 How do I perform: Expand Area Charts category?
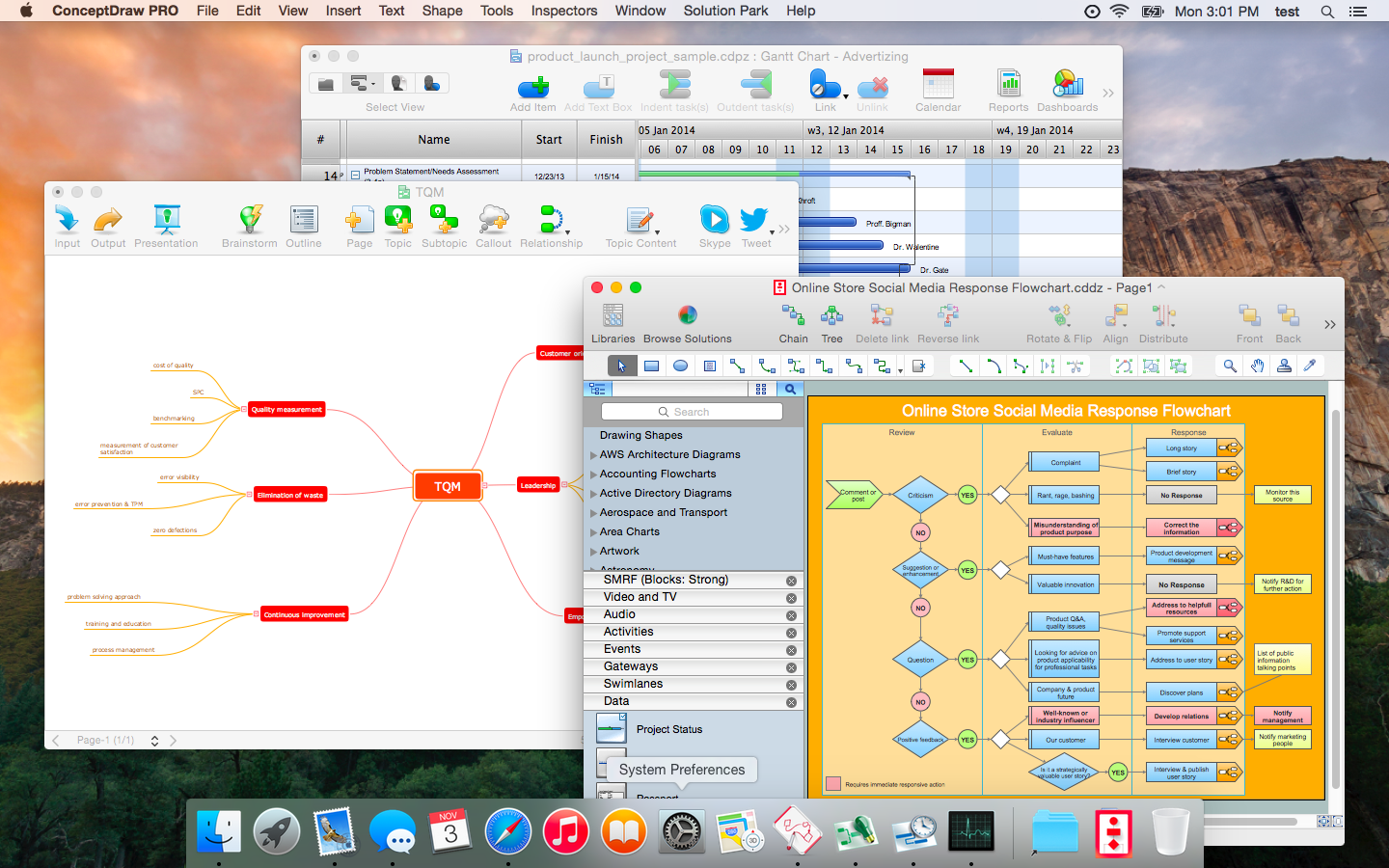click(593, 532)
